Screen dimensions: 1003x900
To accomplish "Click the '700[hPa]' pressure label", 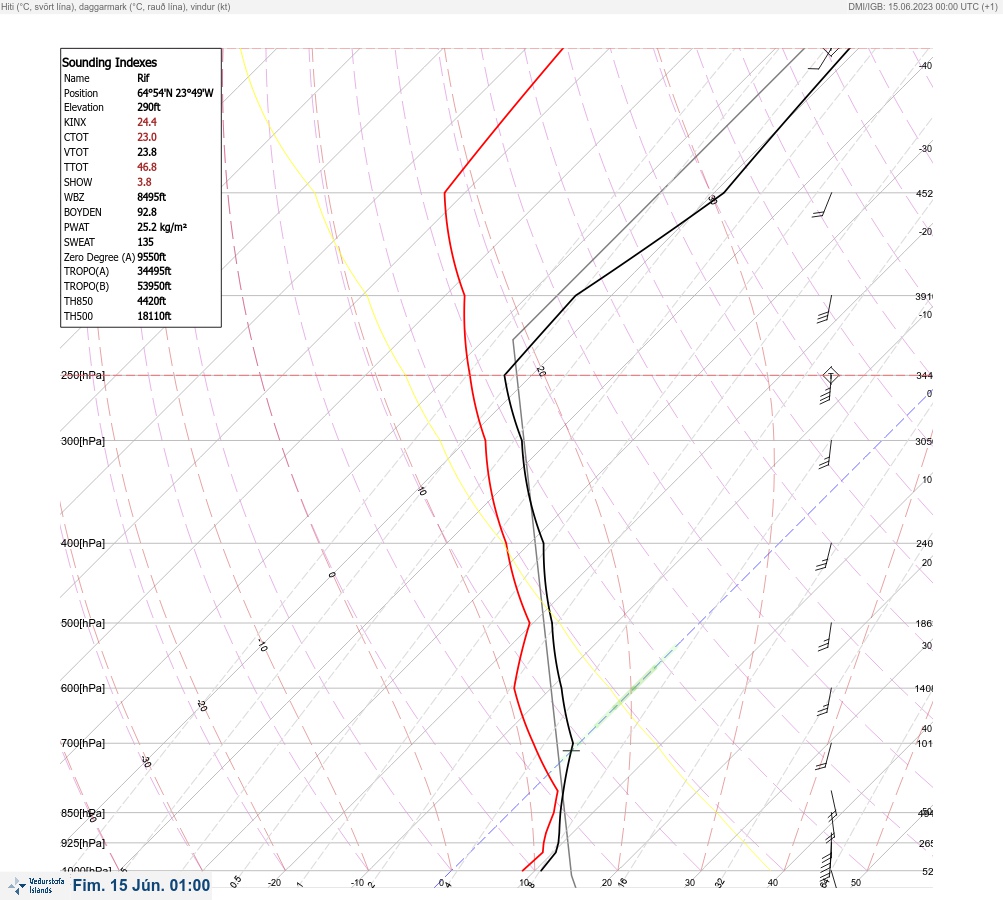I will (83, 743).
